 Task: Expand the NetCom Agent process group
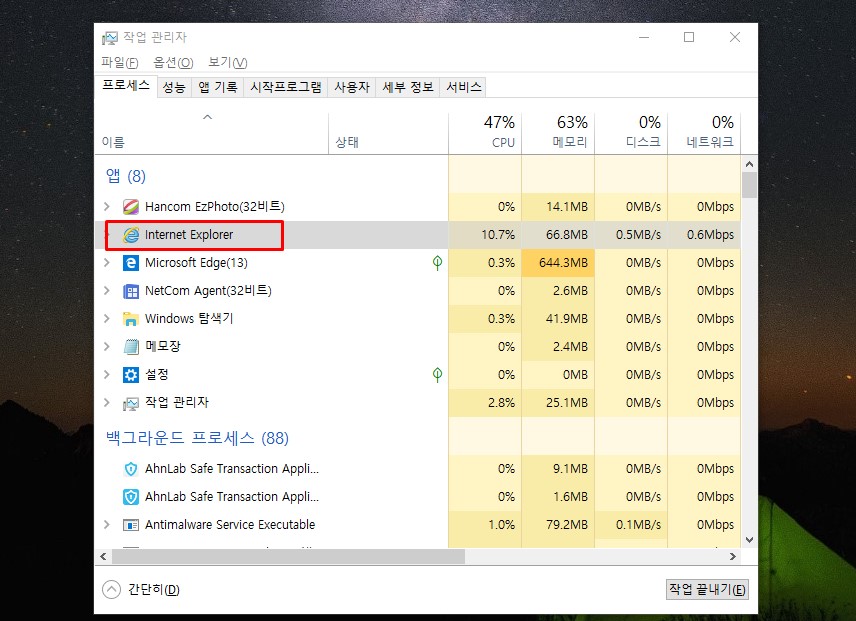pos(107,290)
